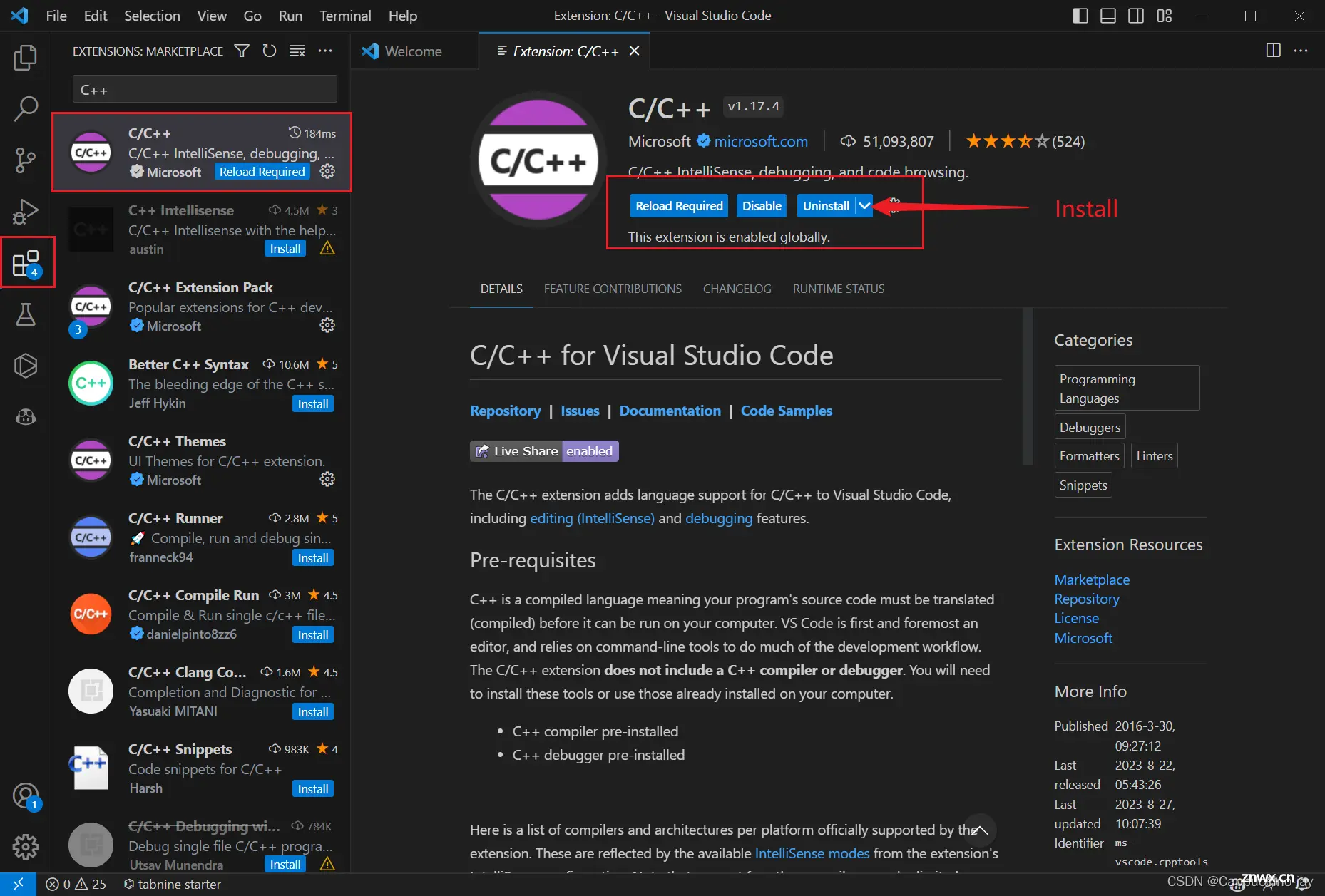Filter extensions with the funnel icon
This screenshot has height=896, width=1325.
pos(242,51)
